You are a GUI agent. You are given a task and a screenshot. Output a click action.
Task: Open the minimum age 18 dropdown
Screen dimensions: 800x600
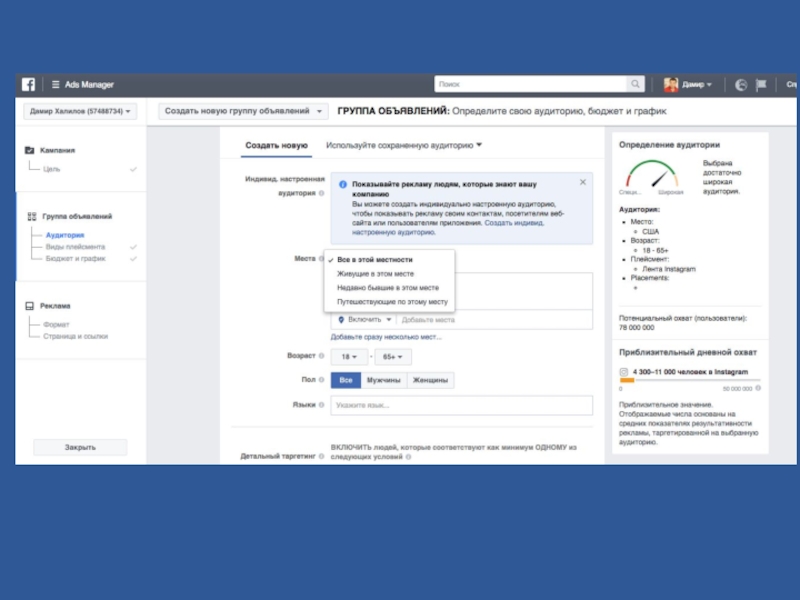(x=349, y=357)
